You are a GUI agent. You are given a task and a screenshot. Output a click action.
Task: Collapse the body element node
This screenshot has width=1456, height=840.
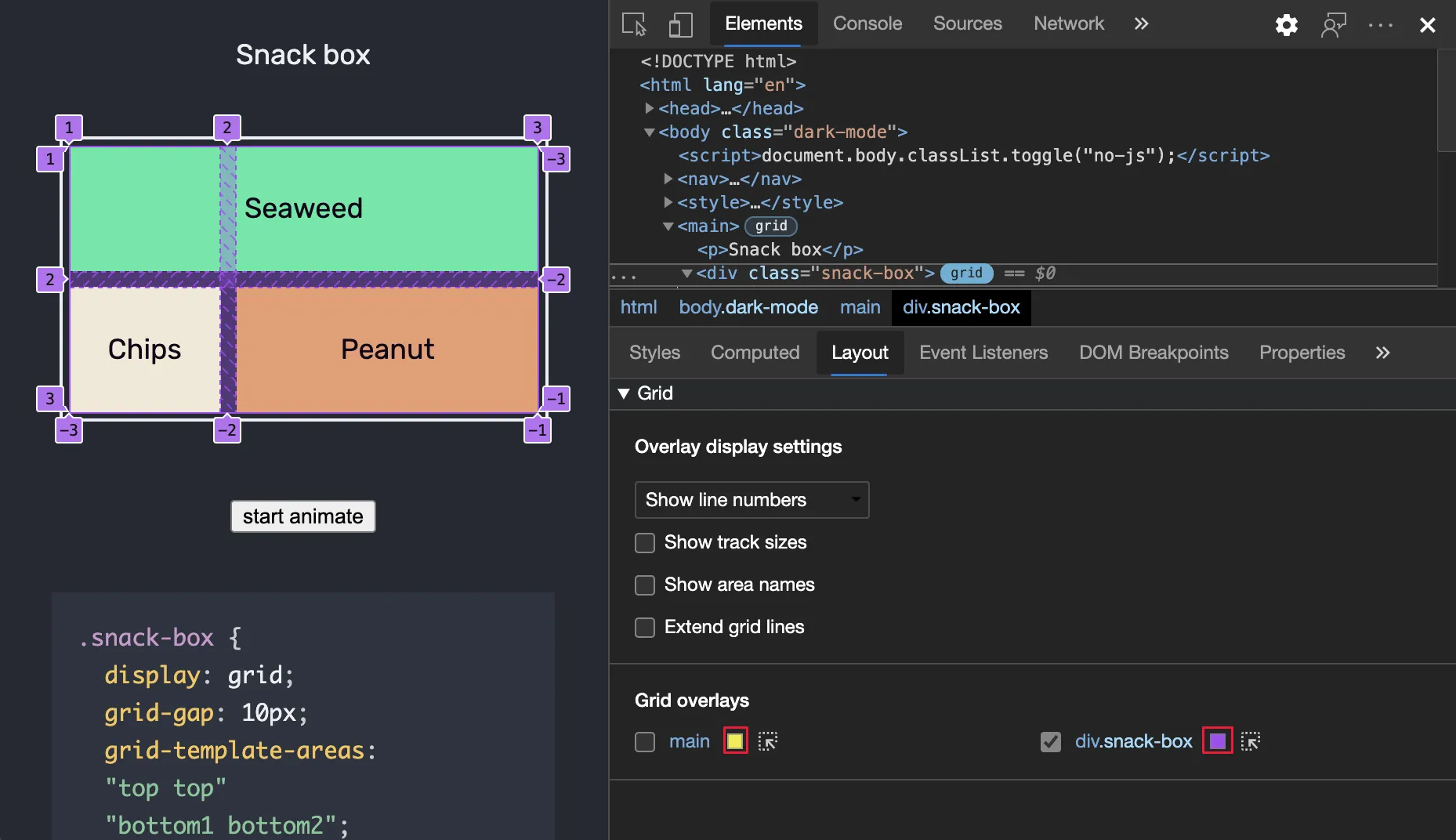coord(649,132)
